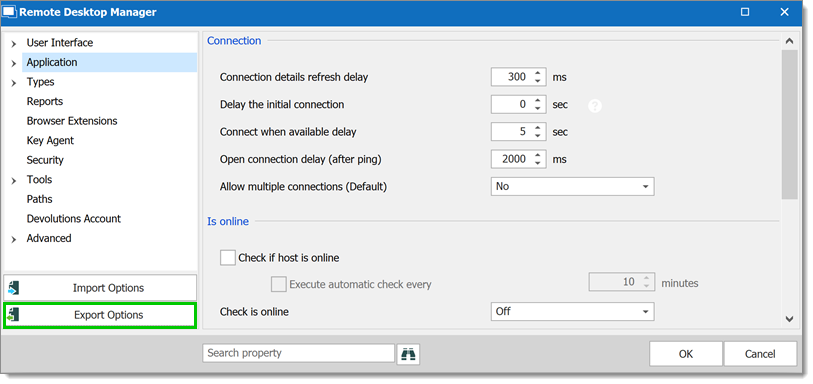Decrease Open connection delay value
813x384 pixels.
(x=538, y=163)
